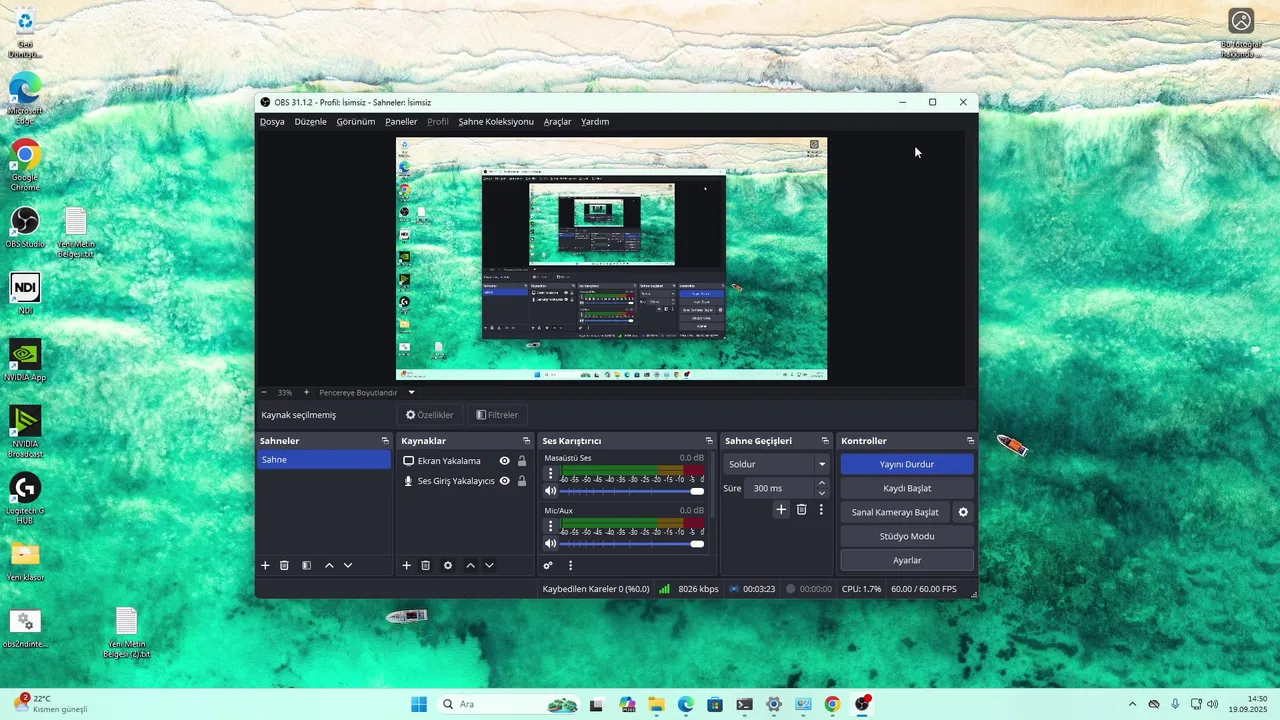Viewport: 1280px width, 720px height.
Task: Remove selected source with trash icon
Action: pyautogui.click(x=425, y=565)
